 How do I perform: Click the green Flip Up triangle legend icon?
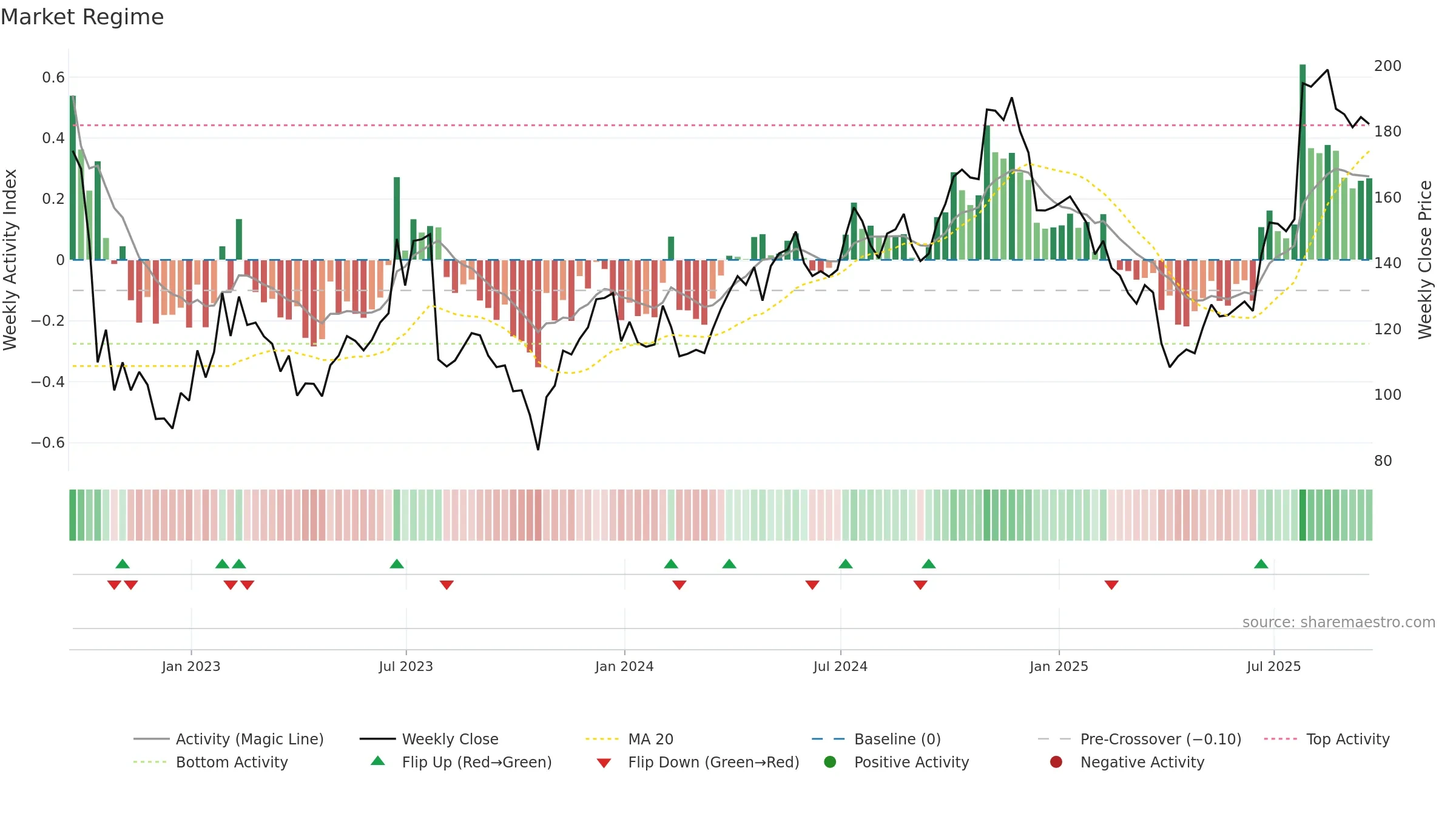[378, 761]
